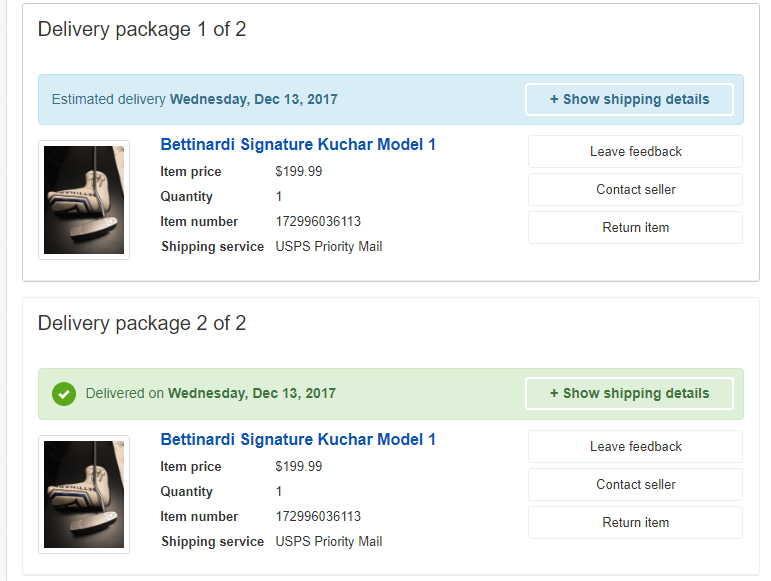Open Bettinardi Signature Kuchar link, package 1

click(x=298, y=145)
